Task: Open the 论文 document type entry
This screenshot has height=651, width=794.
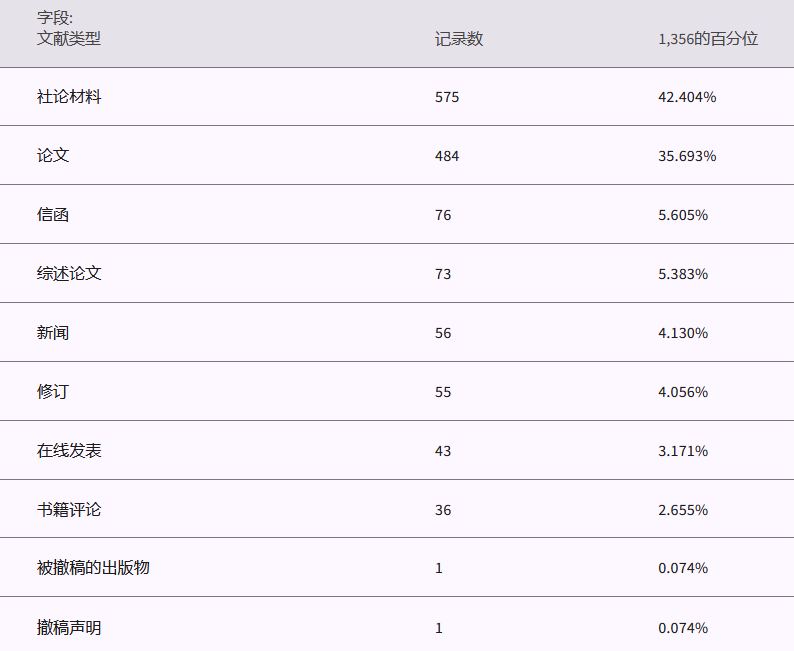Action: pyautogui.click(x=53, y=156)
